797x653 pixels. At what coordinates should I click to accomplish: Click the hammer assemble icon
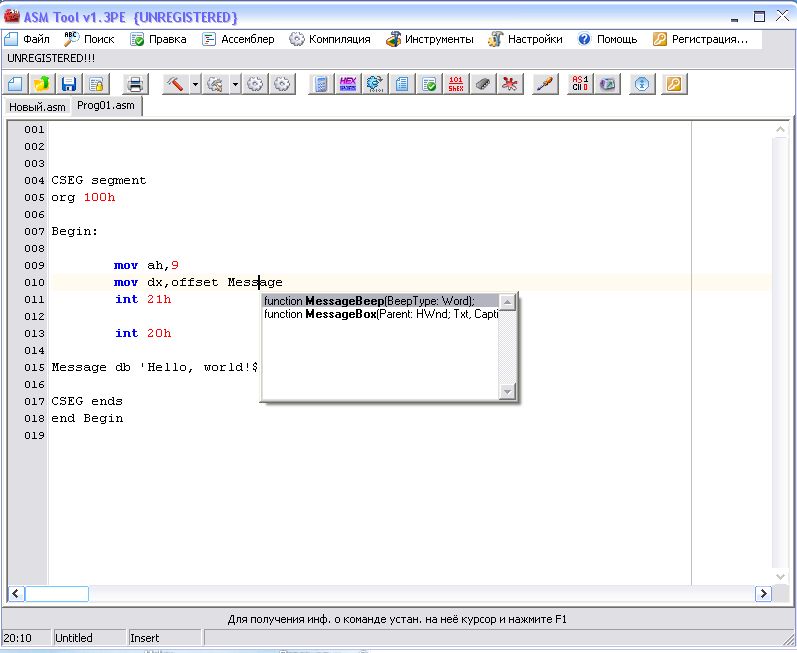tap(175, 84)
